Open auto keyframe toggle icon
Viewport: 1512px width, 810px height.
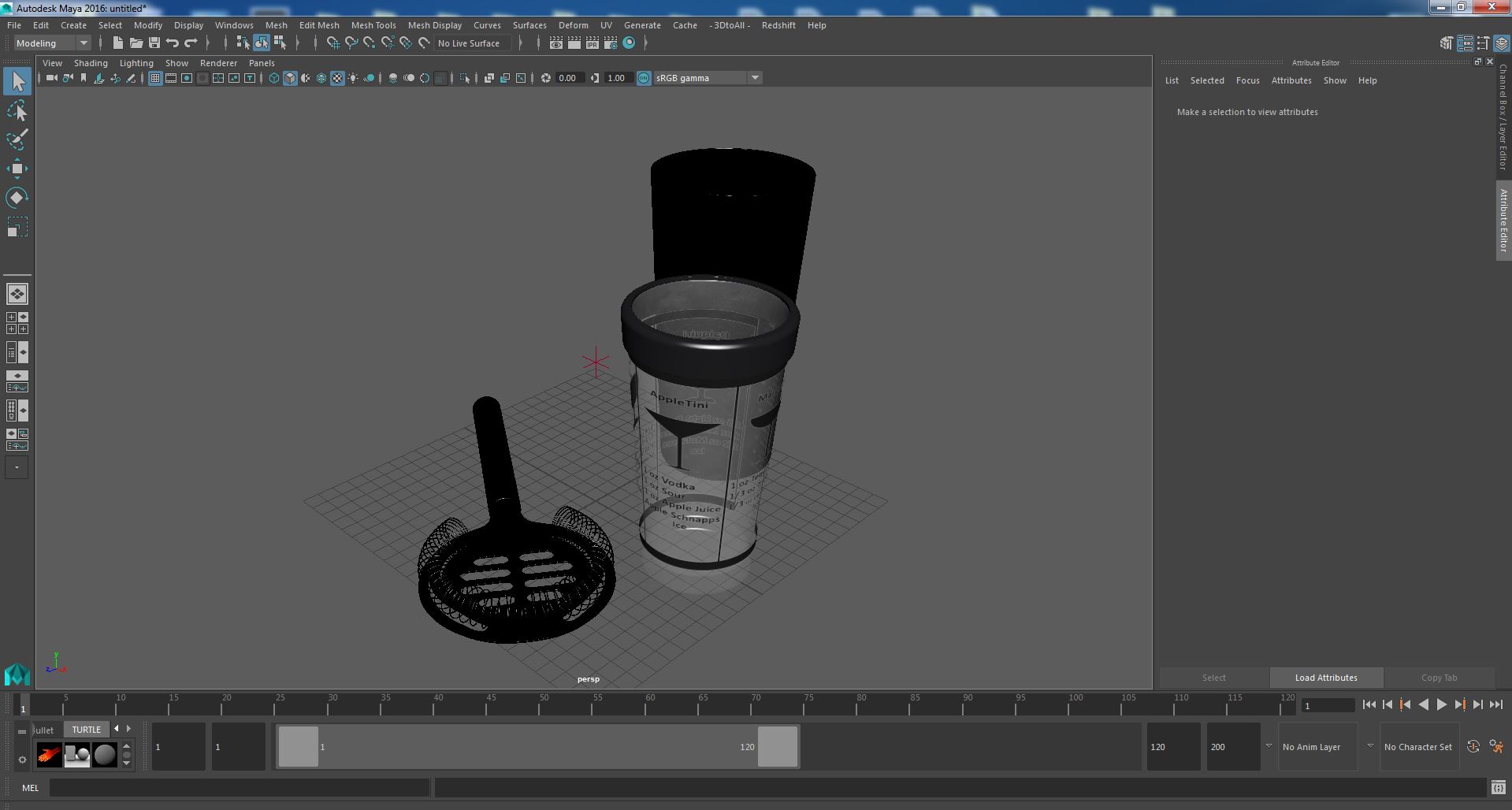[x=1473, y=746]
